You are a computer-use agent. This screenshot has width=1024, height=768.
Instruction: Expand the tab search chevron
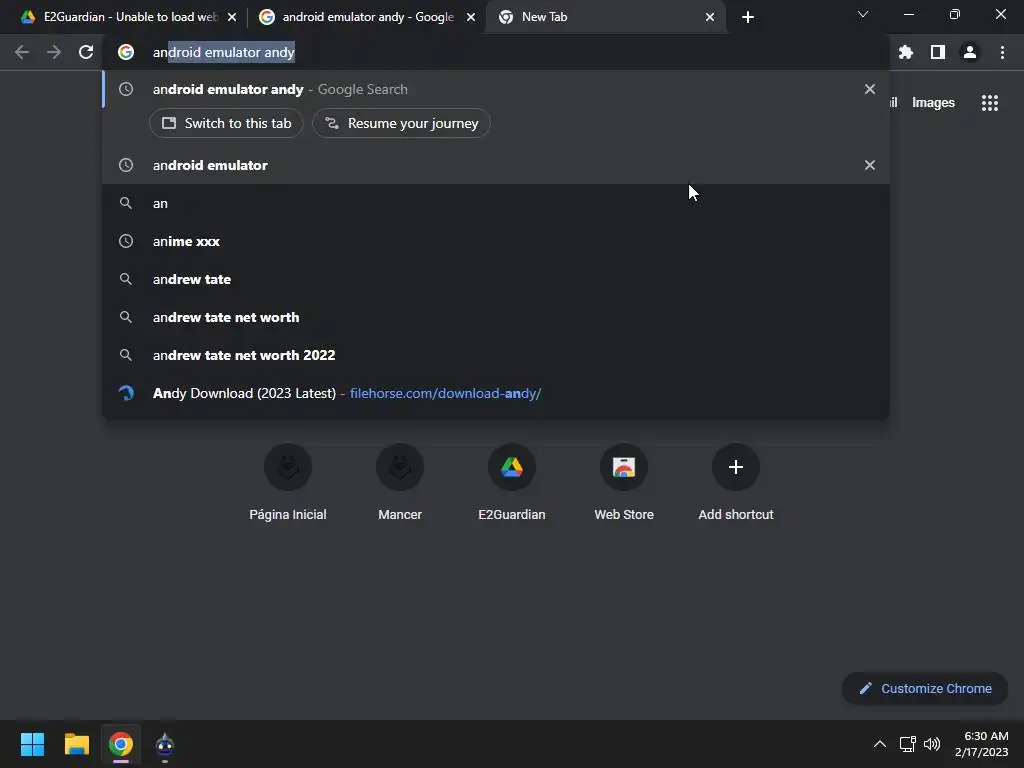[x=863, y=14]
